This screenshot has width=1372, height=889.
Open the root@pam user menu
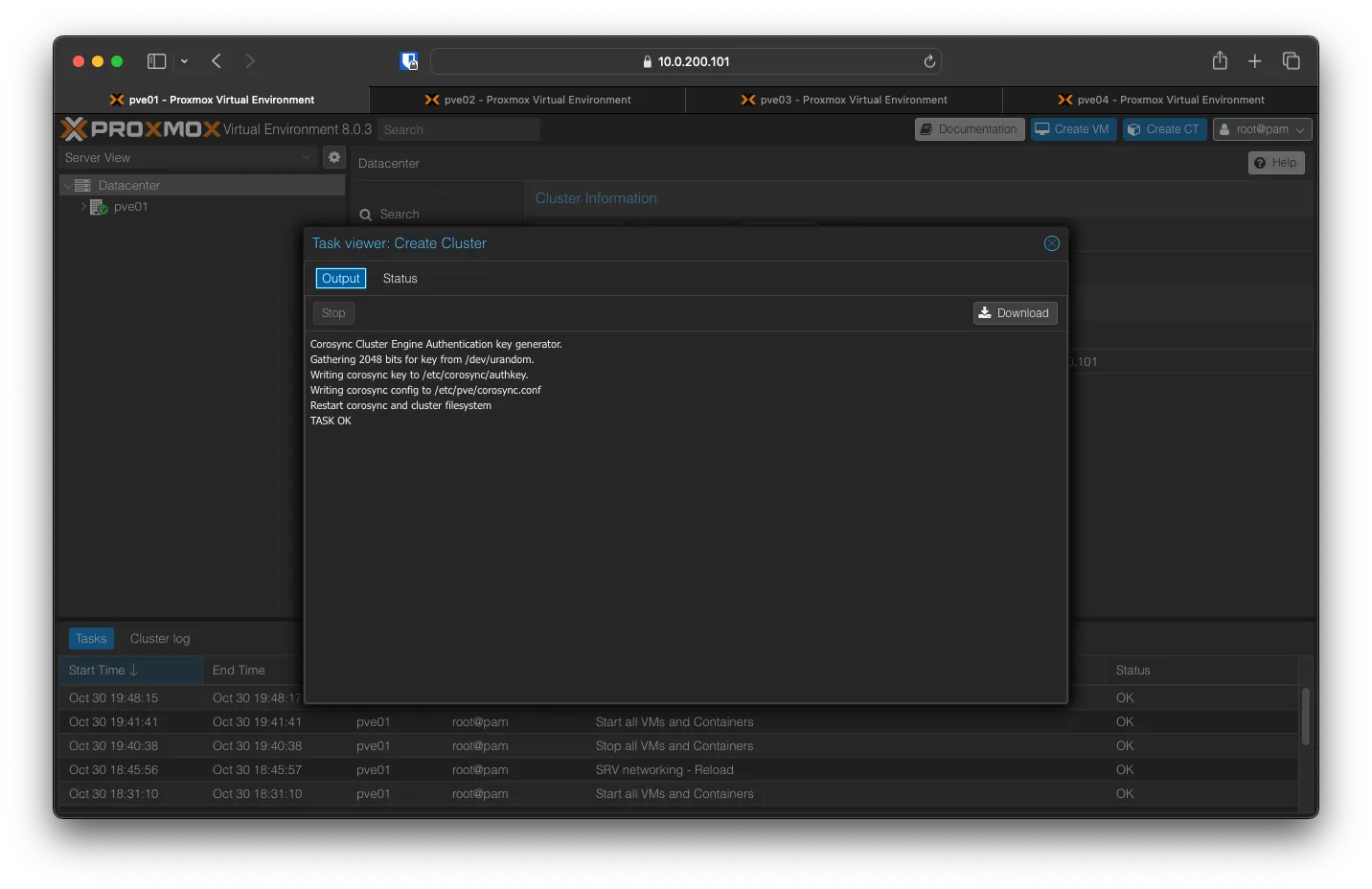point(1262,129)
